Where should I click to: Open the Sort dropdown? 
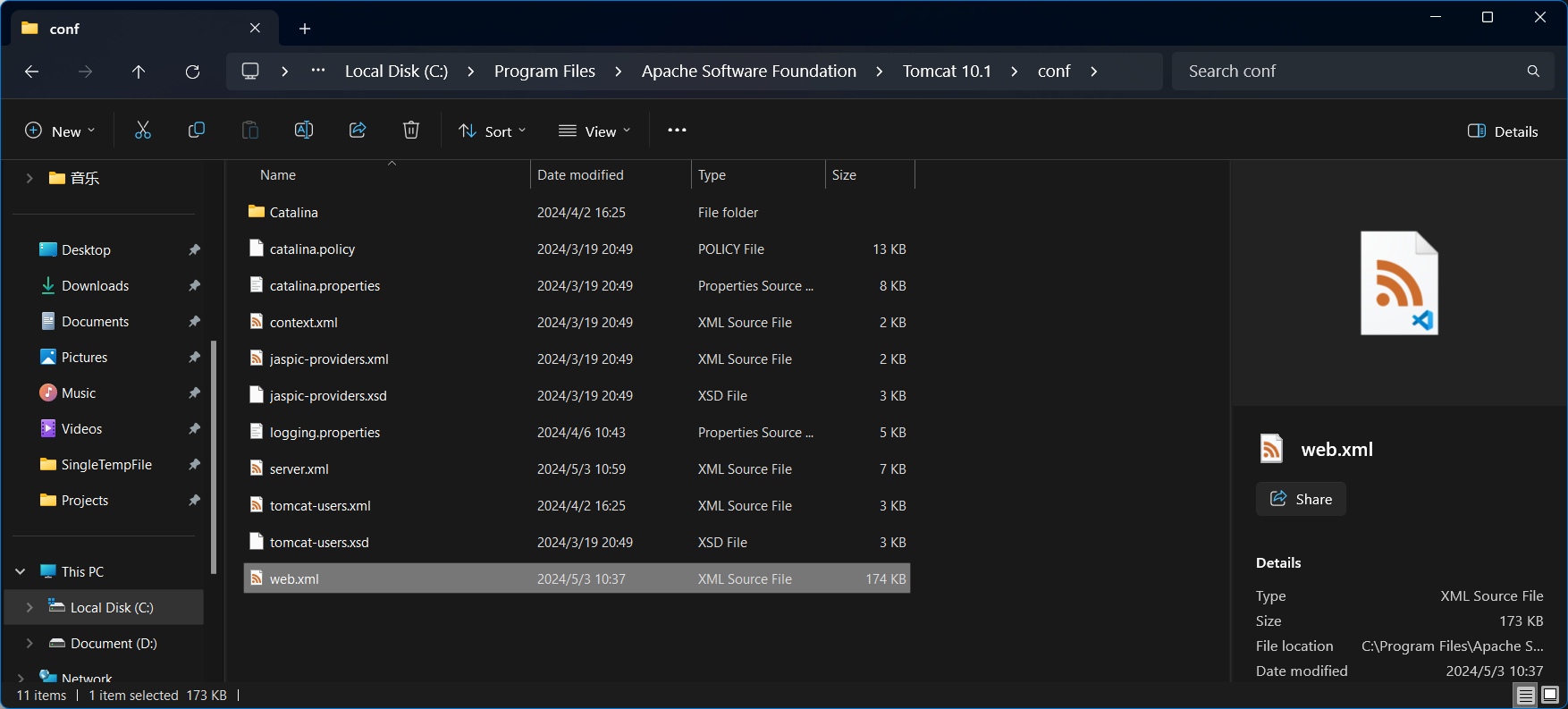(493, 131)
